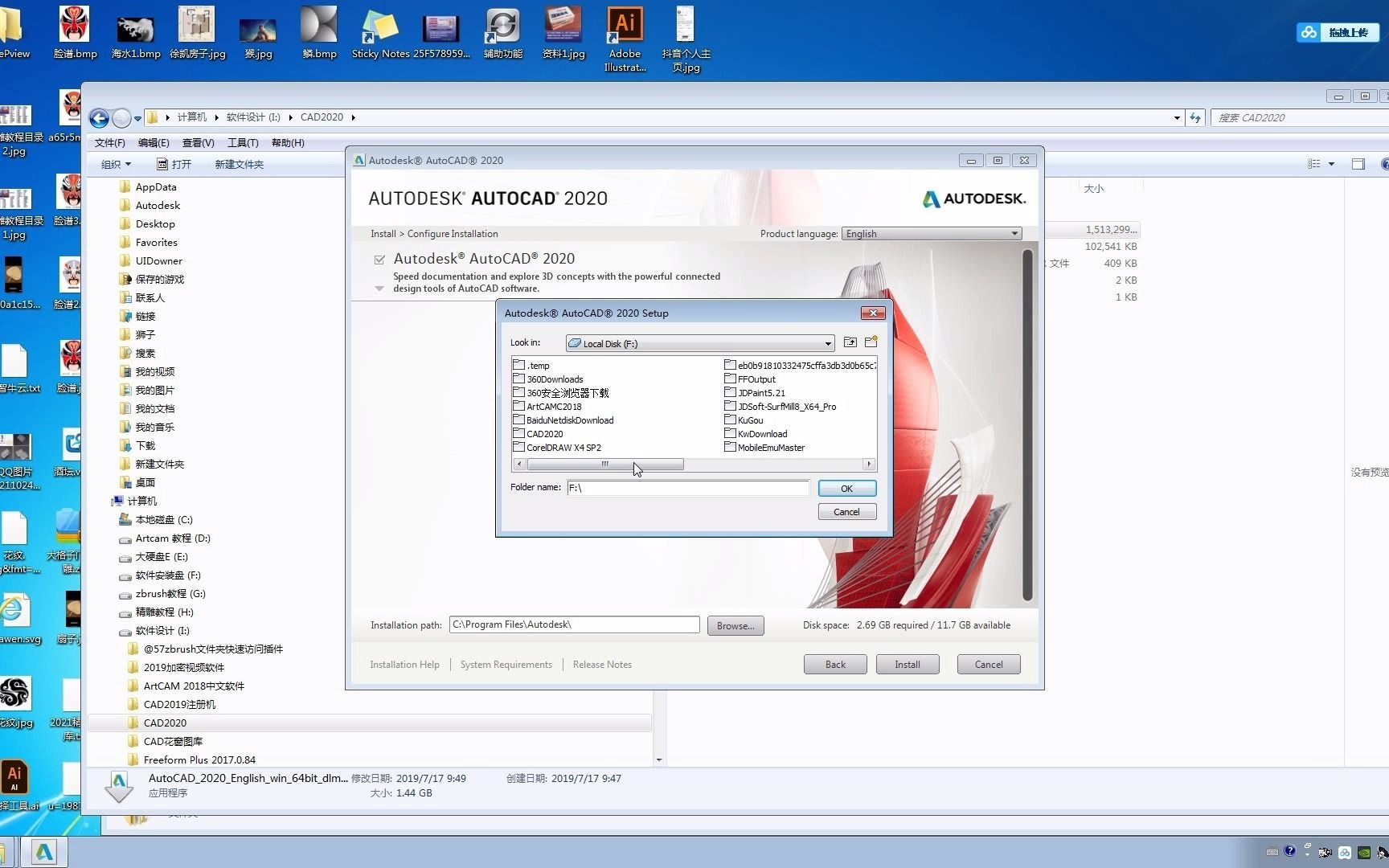Click the folder list horizontal scrollbar thumb
The width and height of the screenshot is (1389, 868).
pyautogui.click(x=605, y=465)
